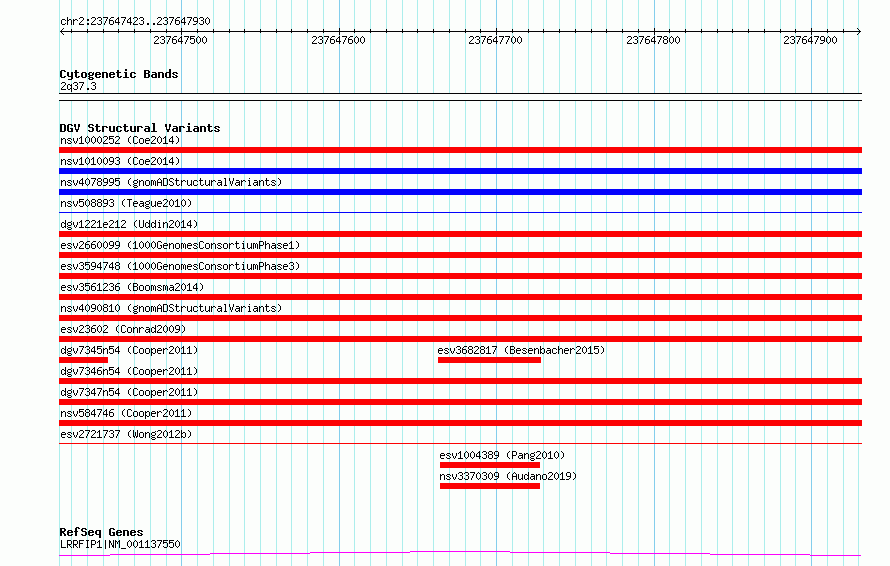Image resolution: width=890 pixels, height=566 pixels.
Task: Select the blue bar under nsv4078995
Action: tap(460, 192)
